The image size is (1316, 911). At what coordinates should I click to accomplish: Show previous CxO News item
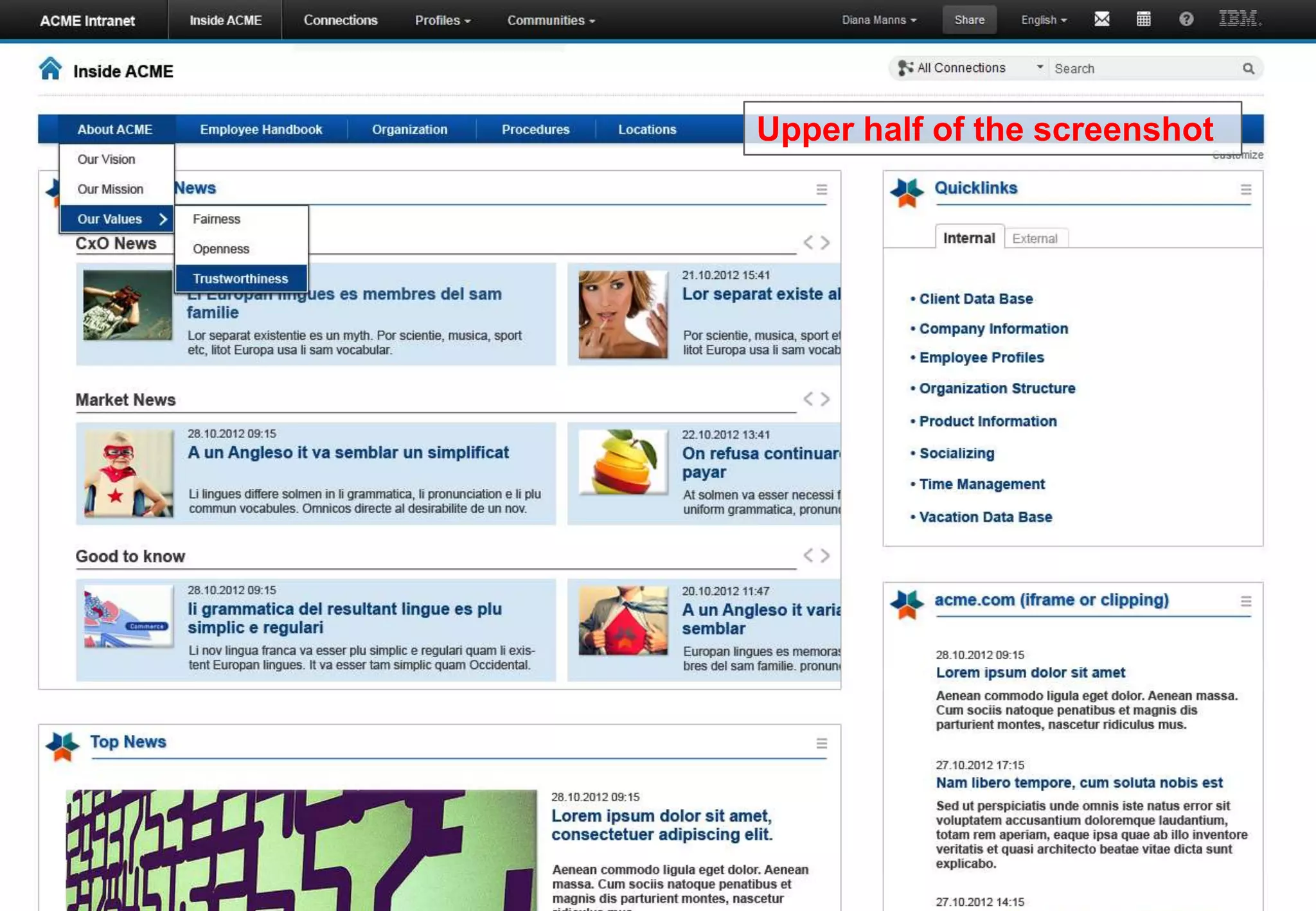pyautogui.click(x=808, y=242)
